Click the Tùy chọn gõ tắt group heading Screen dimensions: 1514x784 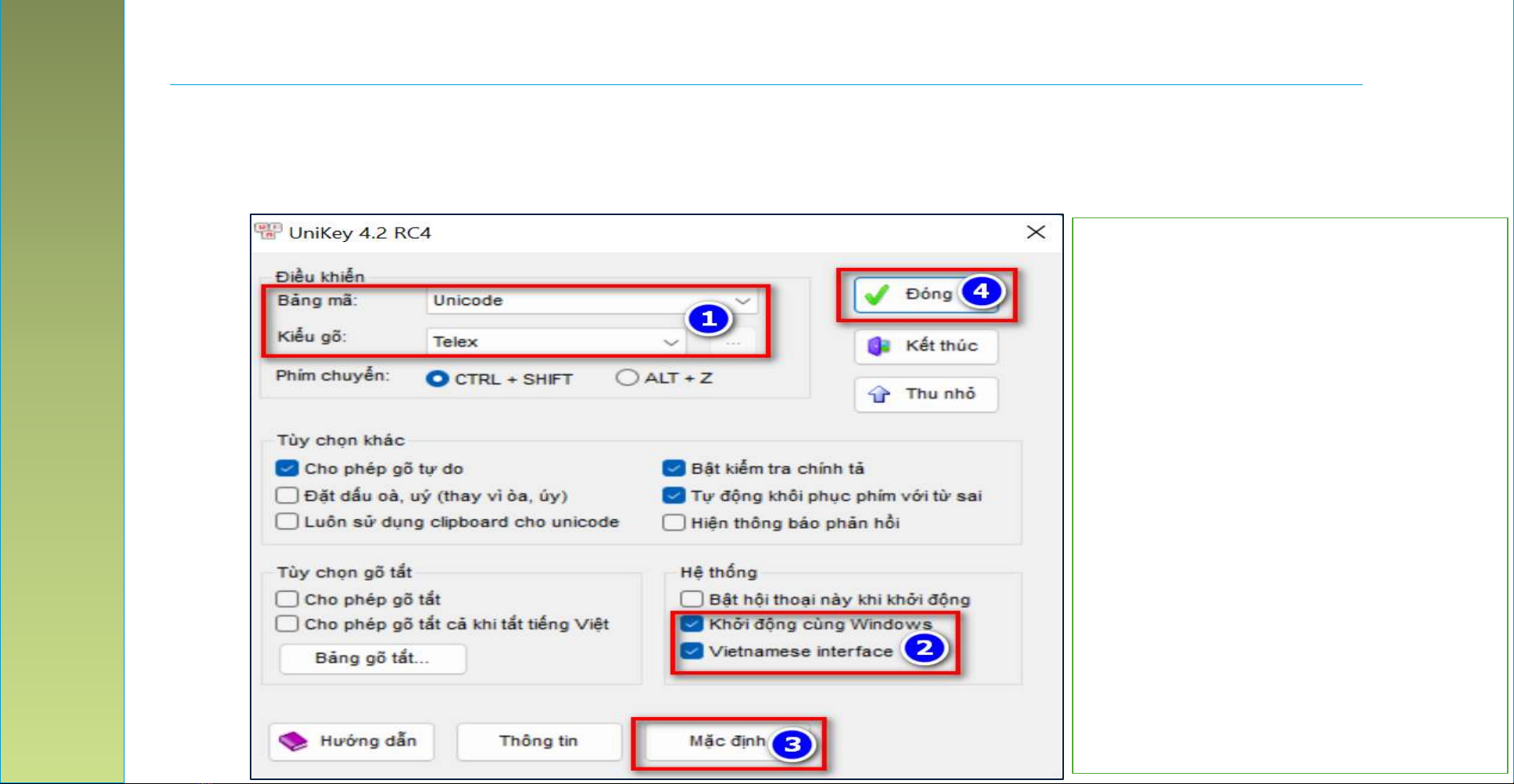[344, 573]
